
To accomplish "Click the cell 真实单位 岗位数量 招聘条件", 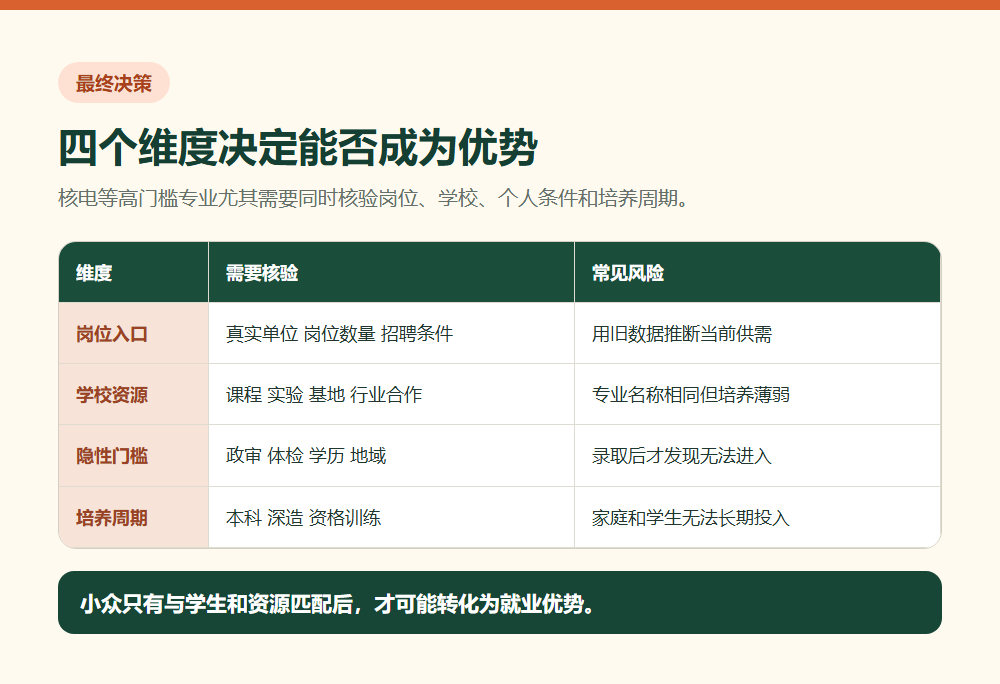I will pos(391,333).
